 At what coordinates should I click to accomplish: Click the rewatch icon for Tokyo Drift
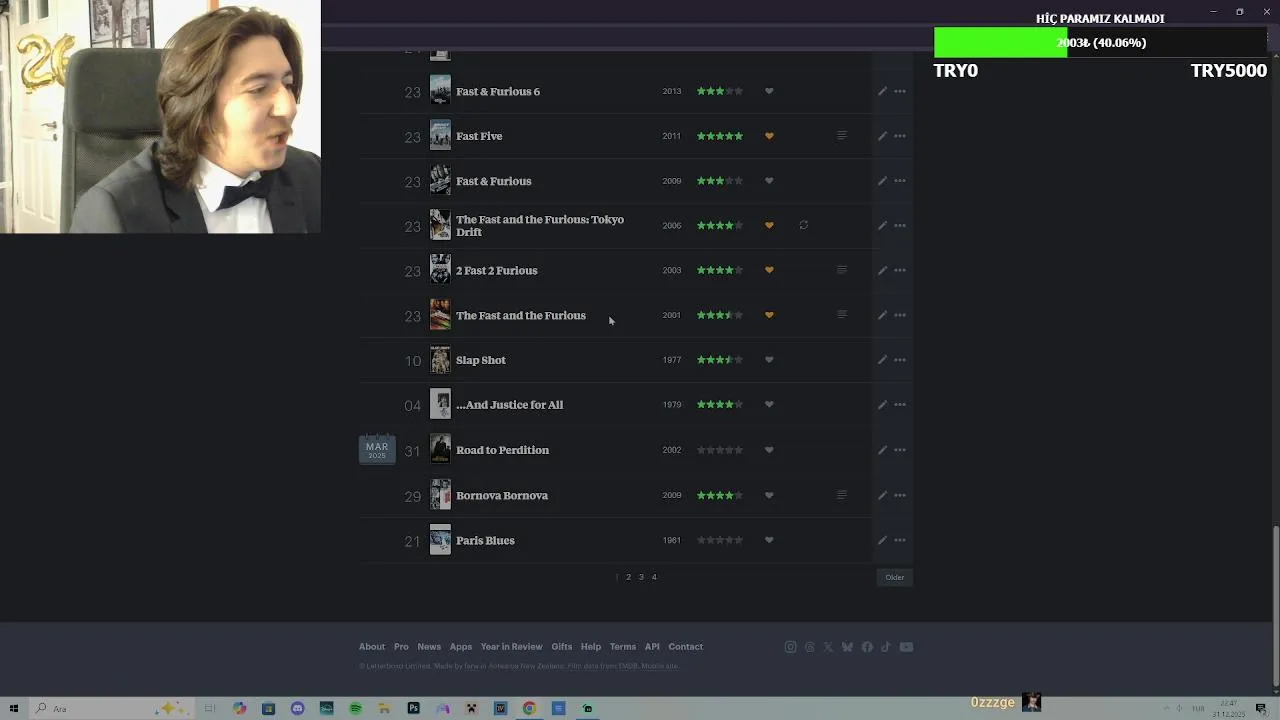[803, 225]
